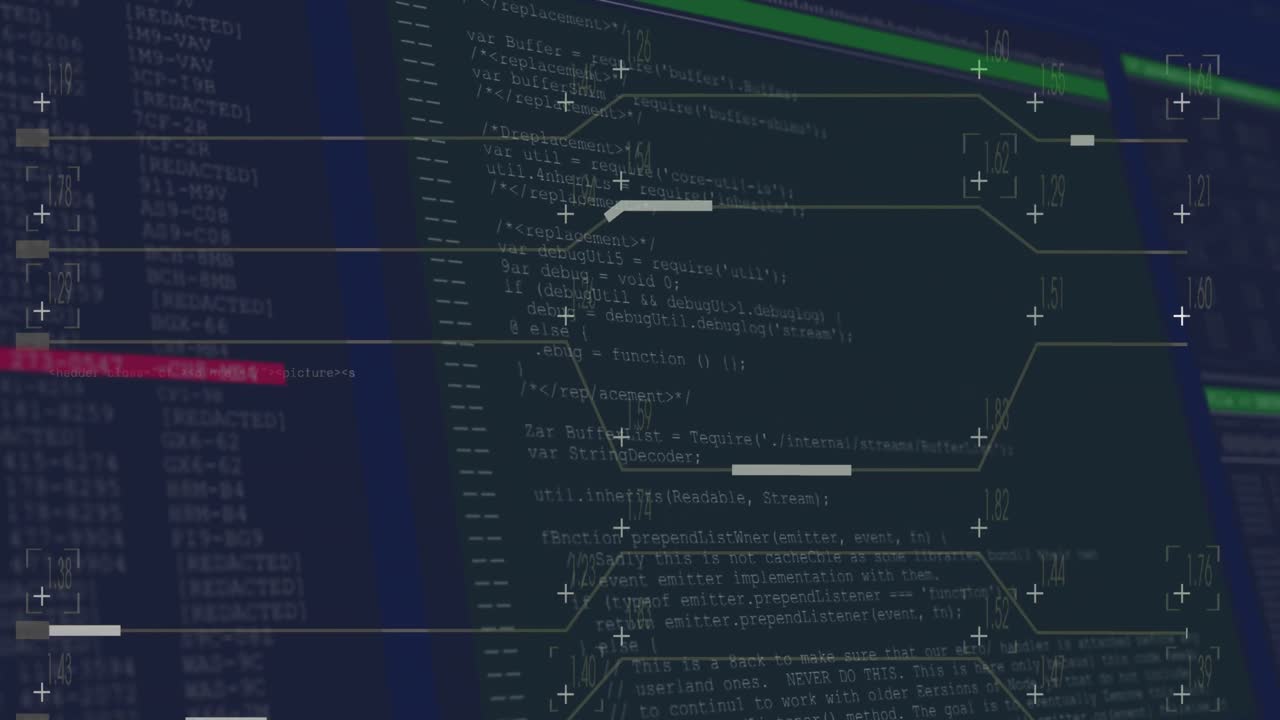Click the crosshair marker labeled 1.21
Image resolution: width=1280 pixels, height=720 pixels.
click(x=1181, y=214)
